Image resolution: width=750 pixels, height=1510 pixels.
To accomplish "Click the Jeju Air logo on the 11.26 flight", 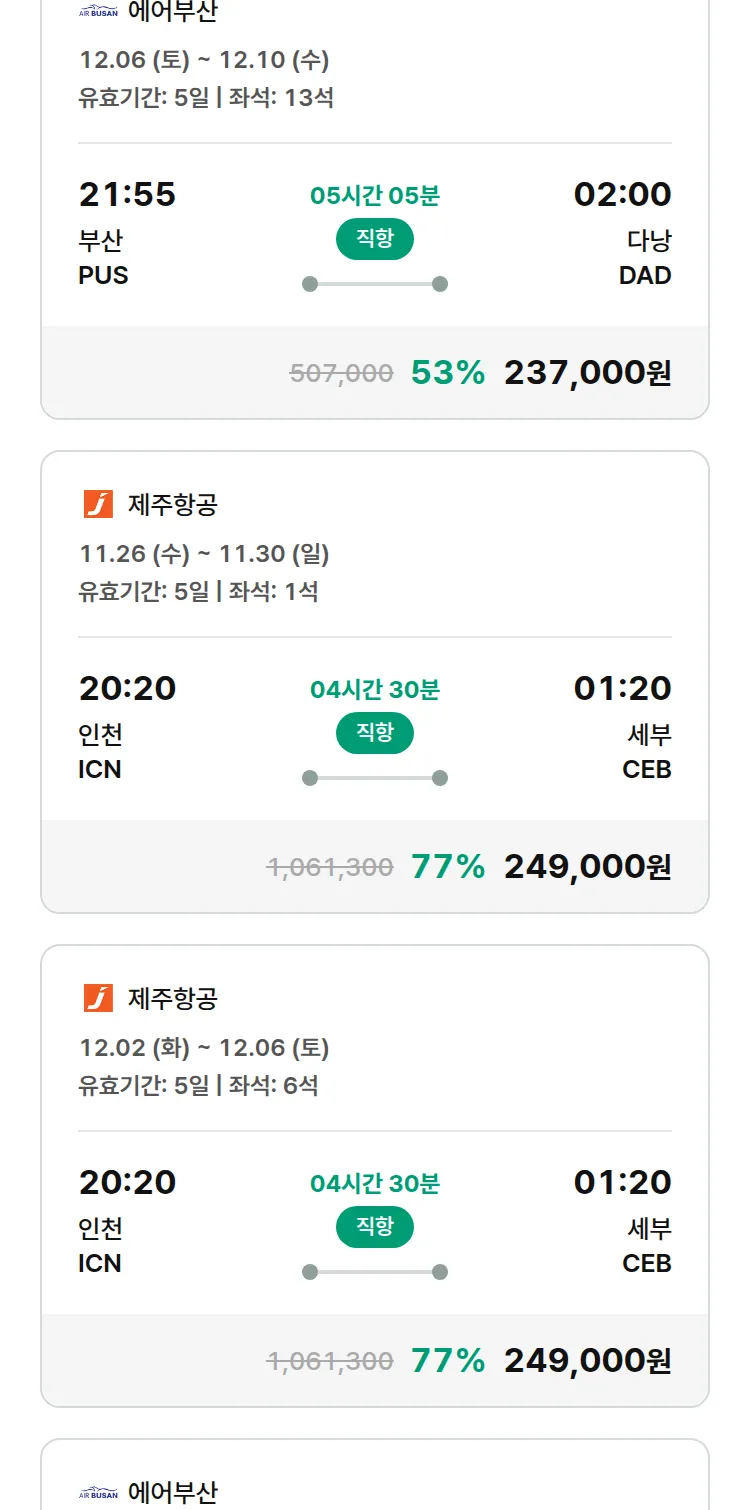I will (x=98, y=504).
